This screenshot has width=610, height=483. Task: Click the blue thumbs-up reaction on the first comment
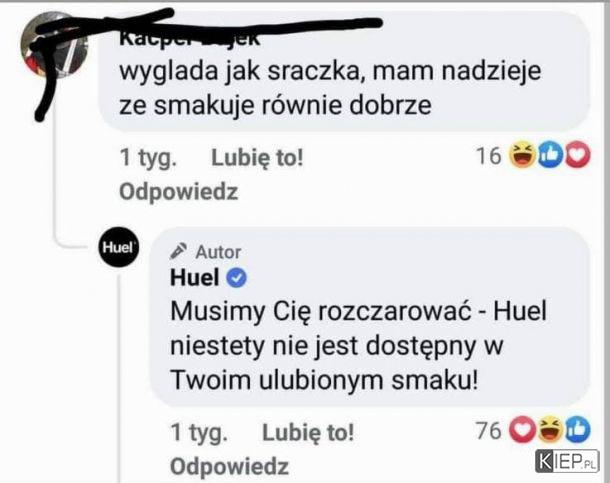click(x=550, y=155)
